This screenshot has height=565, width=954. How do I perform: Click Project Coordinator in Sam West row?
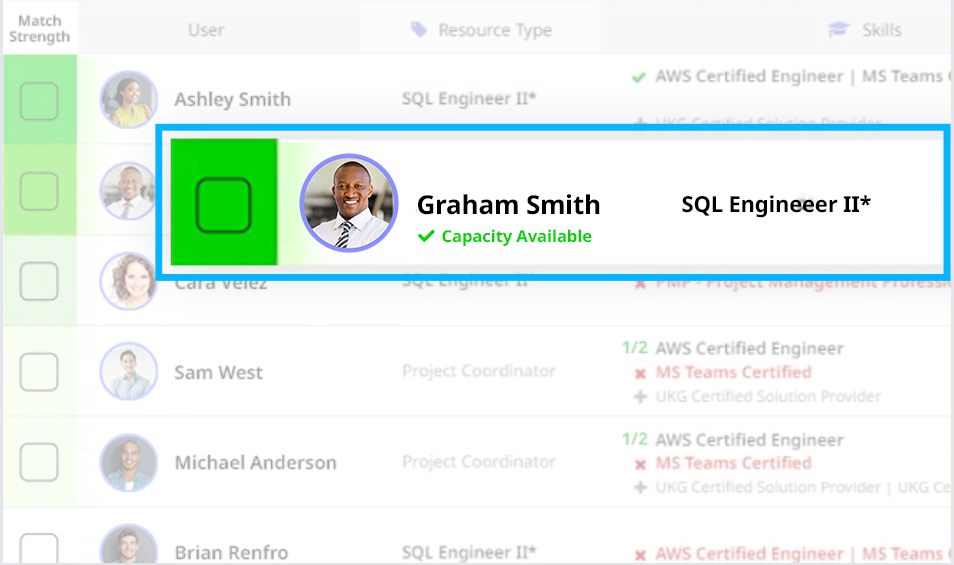point(478,371)
